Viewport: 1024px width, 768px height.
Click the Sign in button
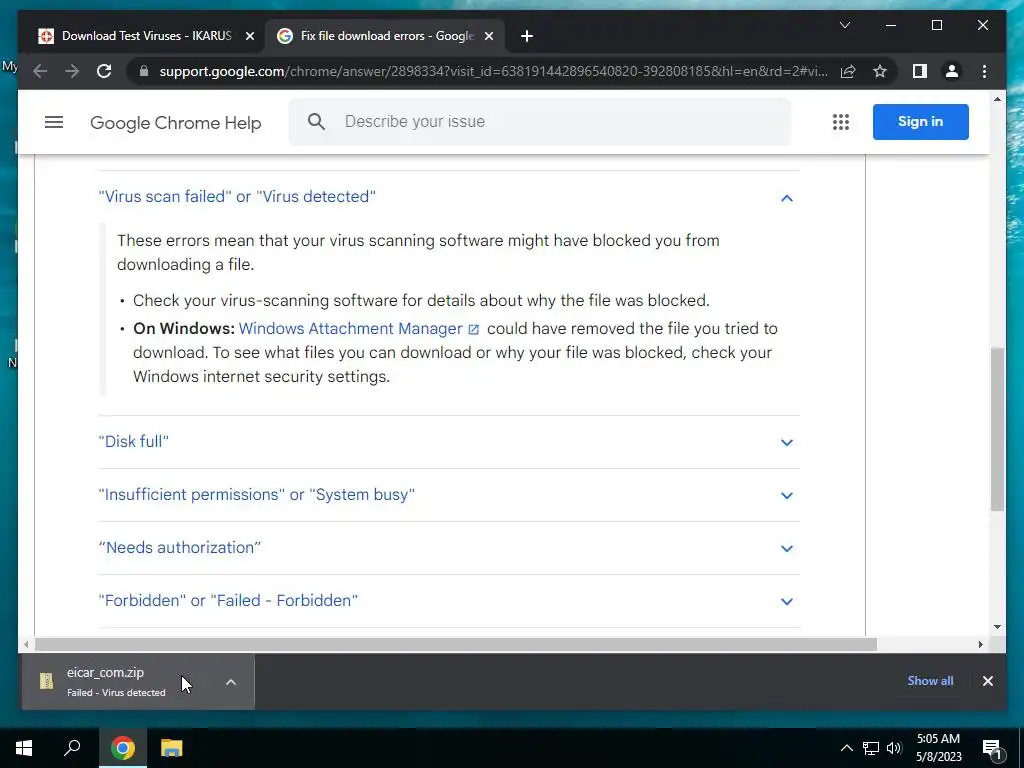tap(920, 121)
